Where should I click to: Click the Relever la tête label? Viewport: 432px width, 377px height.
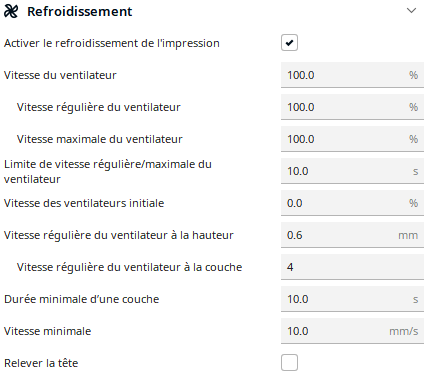coord(41,363)
